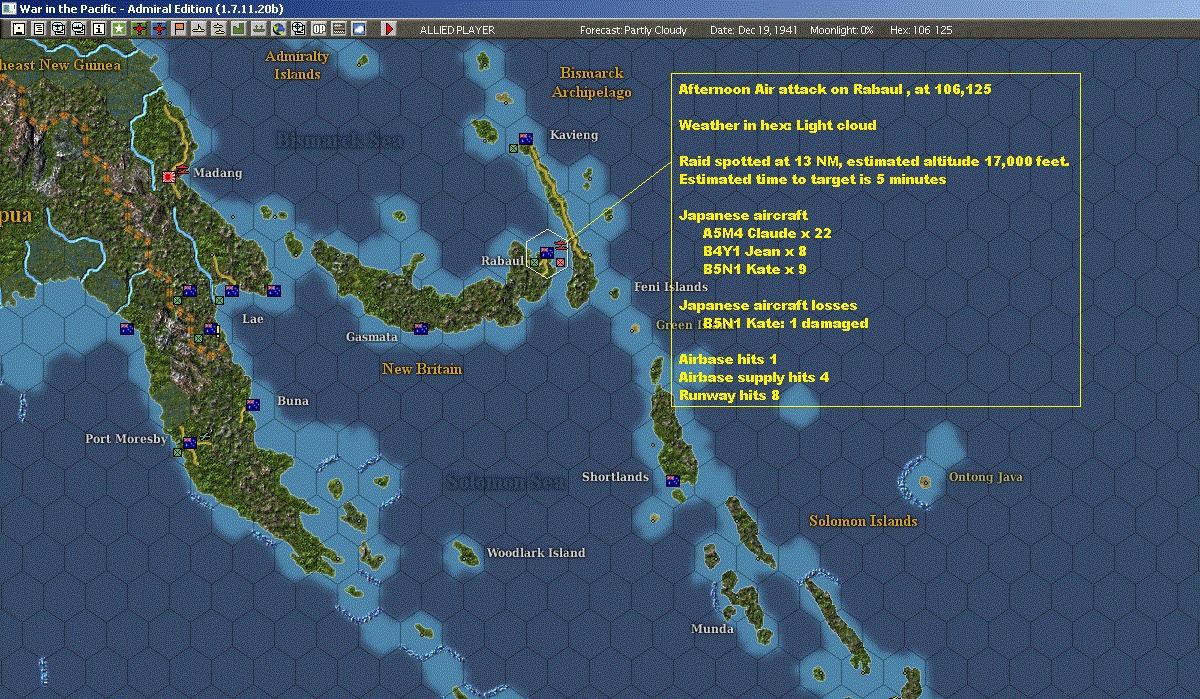Select the Japanese flag unit at Madang

click(x=169, y=177)
